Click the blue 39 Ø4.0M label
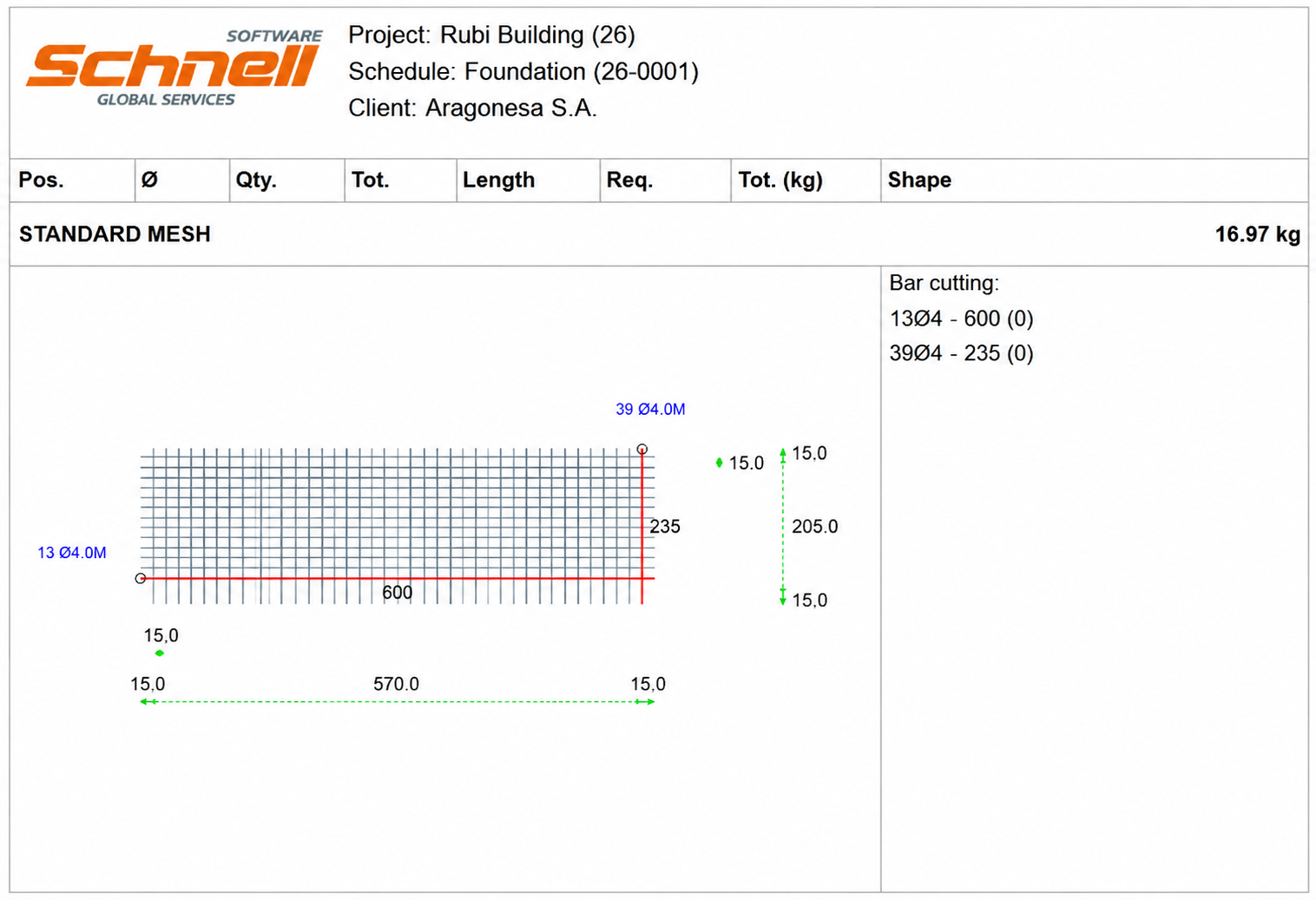This screenshot has height=900, width=1316. coord(650,409)
